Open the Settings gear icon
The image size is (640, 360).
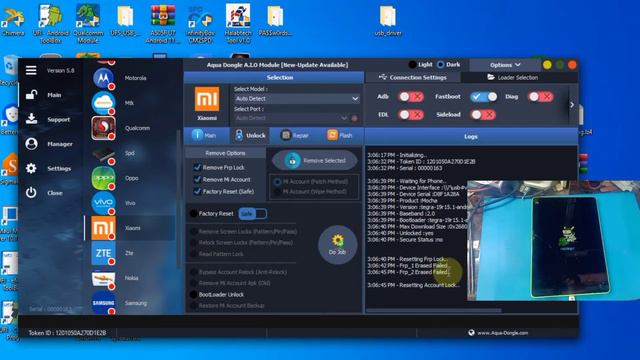click(x=31, y=168)
